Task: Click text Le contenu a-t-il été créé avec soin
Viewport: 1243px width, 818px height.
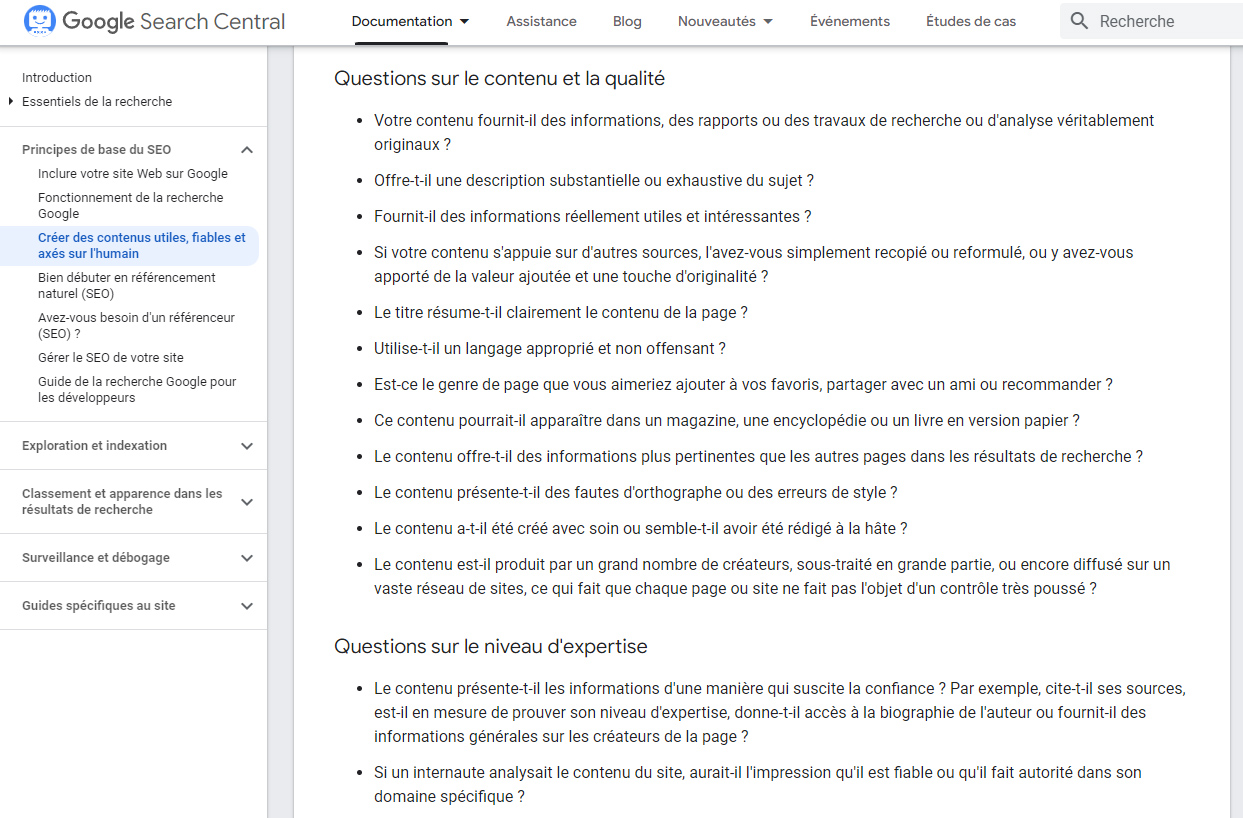Action: pyautogui.click(x=641, y=528)
